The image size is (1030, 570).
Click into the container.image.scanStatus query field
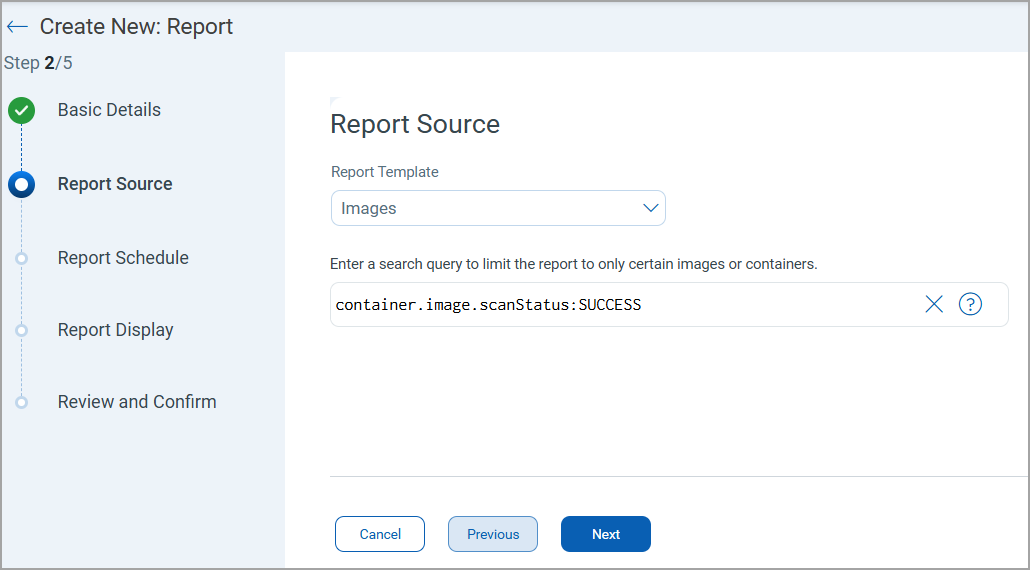tap(620, 305)
